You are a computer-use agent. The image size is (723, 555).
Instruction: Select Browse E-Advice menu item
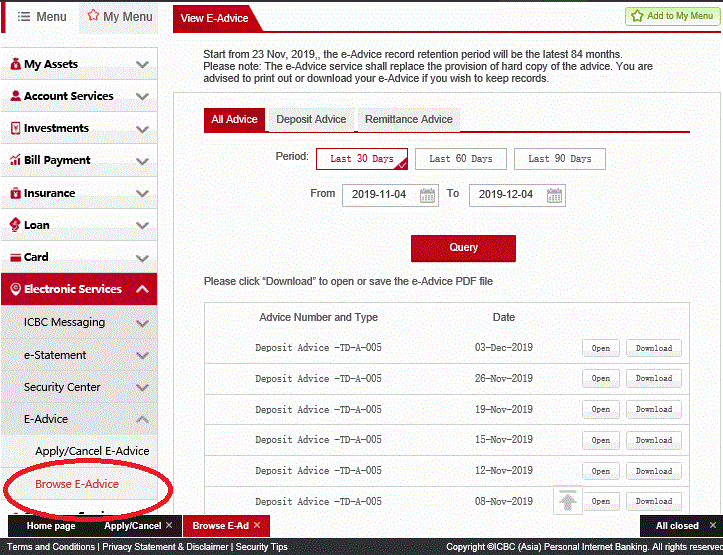(x=77, y=484)
